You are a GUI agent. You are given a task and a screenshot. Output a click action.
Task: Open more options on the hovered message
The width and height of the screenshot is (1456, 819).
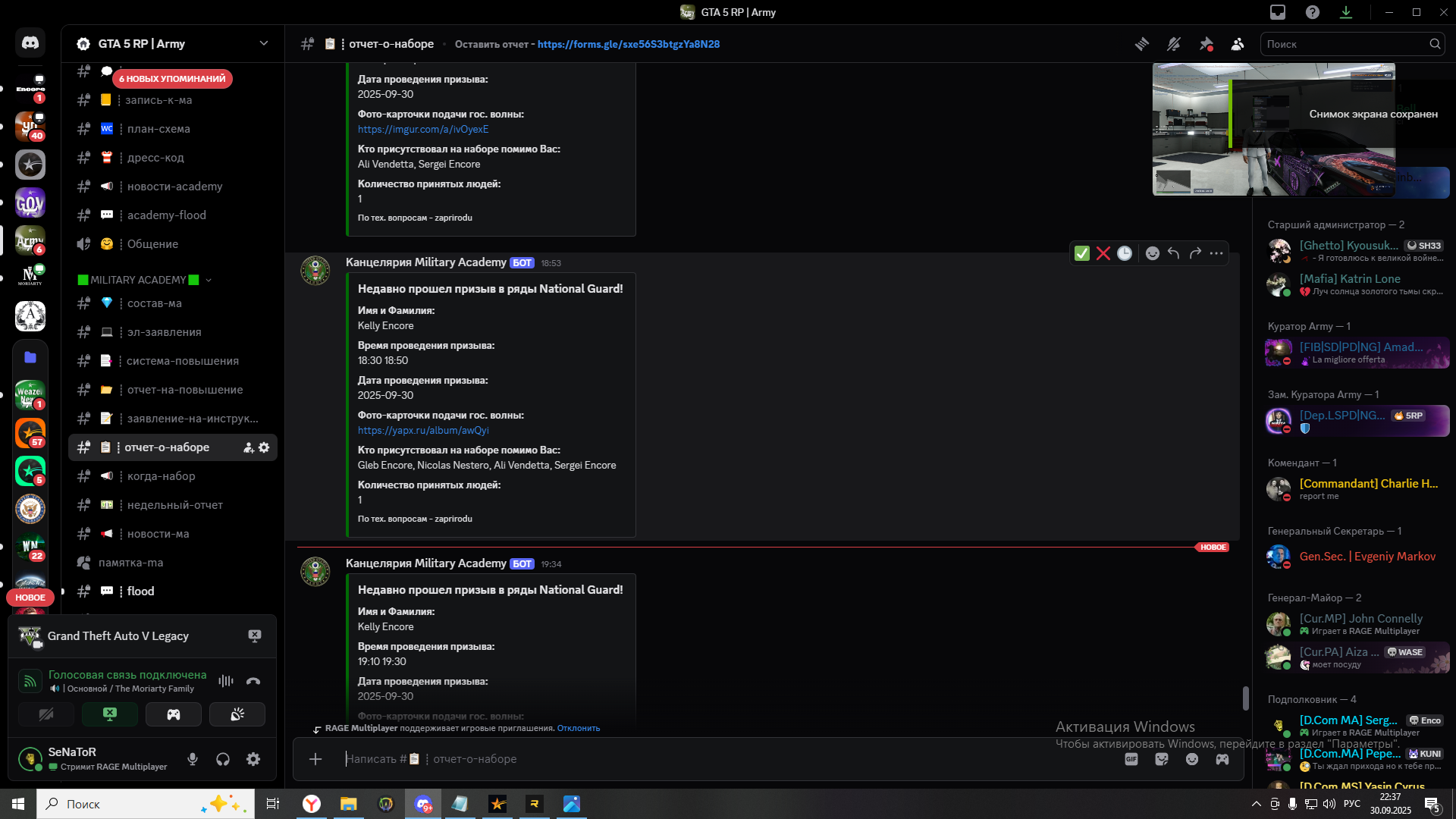(1216, 253)
